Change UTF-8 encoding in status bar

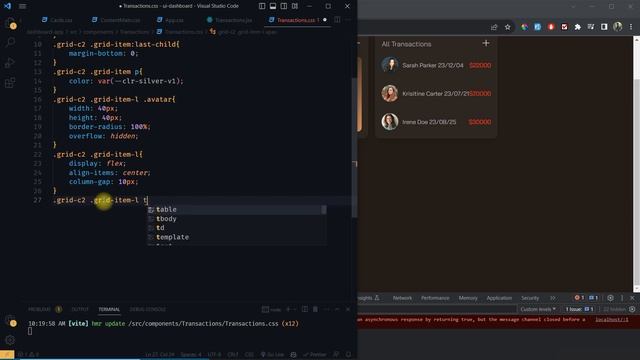(x=214, y=355)
